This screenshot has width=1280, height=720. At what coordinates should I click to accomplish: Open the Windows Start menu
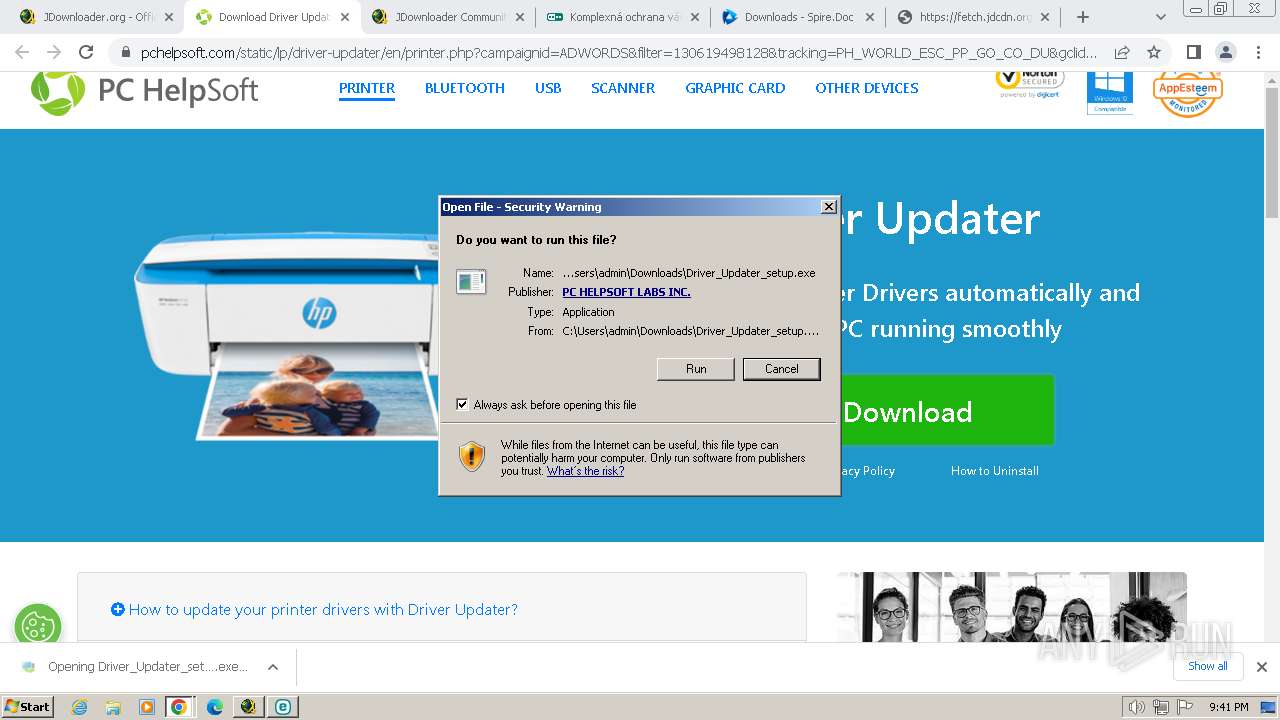(28, 706)
